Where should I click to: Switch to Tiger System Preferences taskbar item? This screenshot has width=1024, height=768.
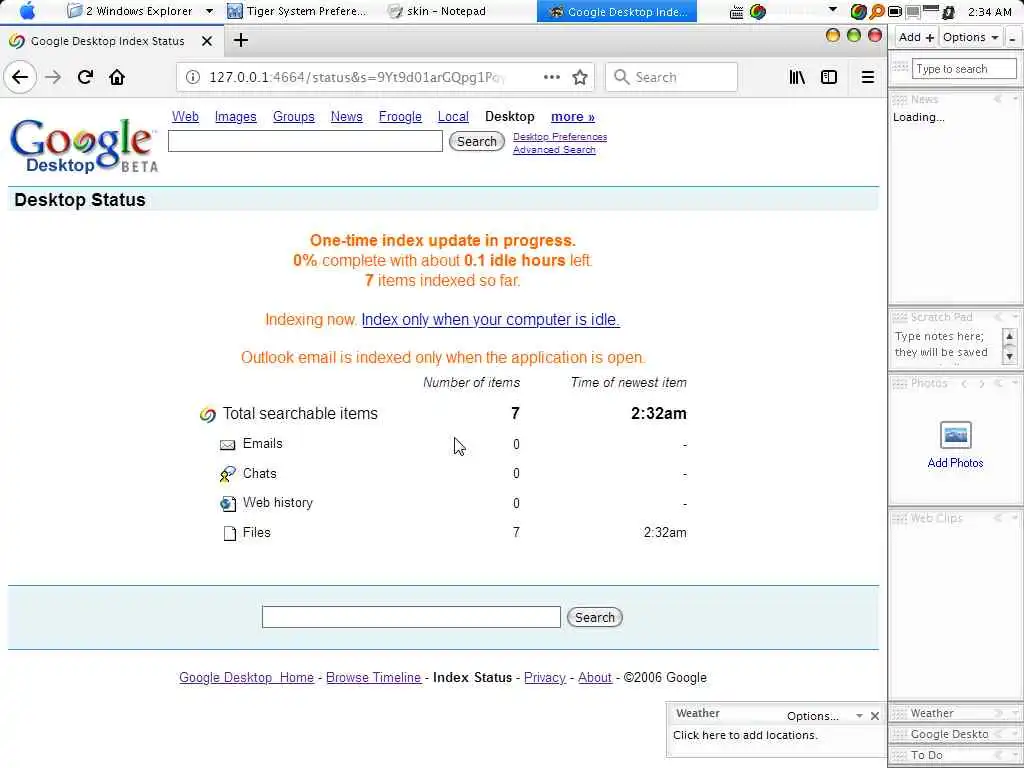point(298,11)
